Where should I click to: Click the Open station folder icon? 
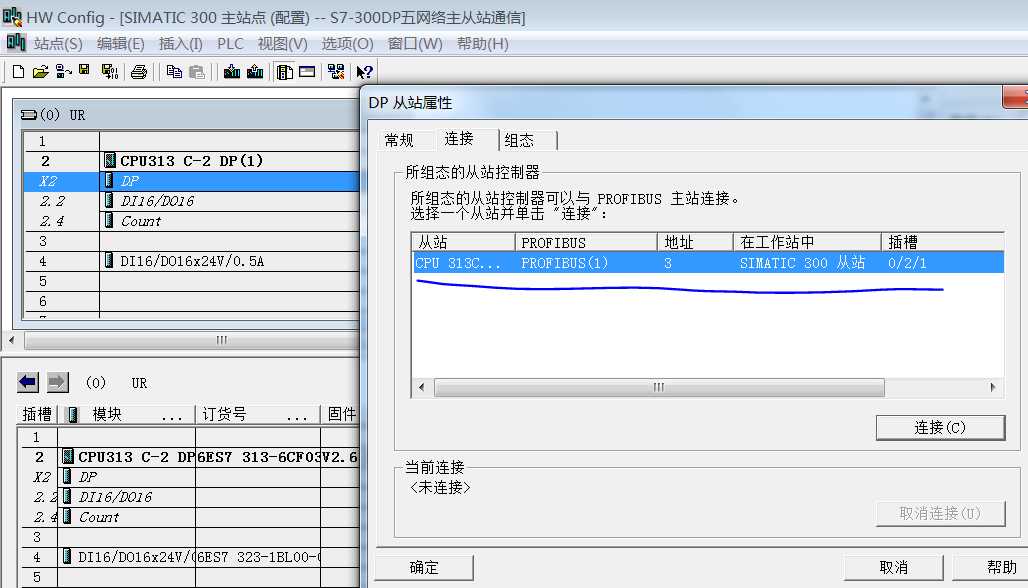tap(41, 71)
